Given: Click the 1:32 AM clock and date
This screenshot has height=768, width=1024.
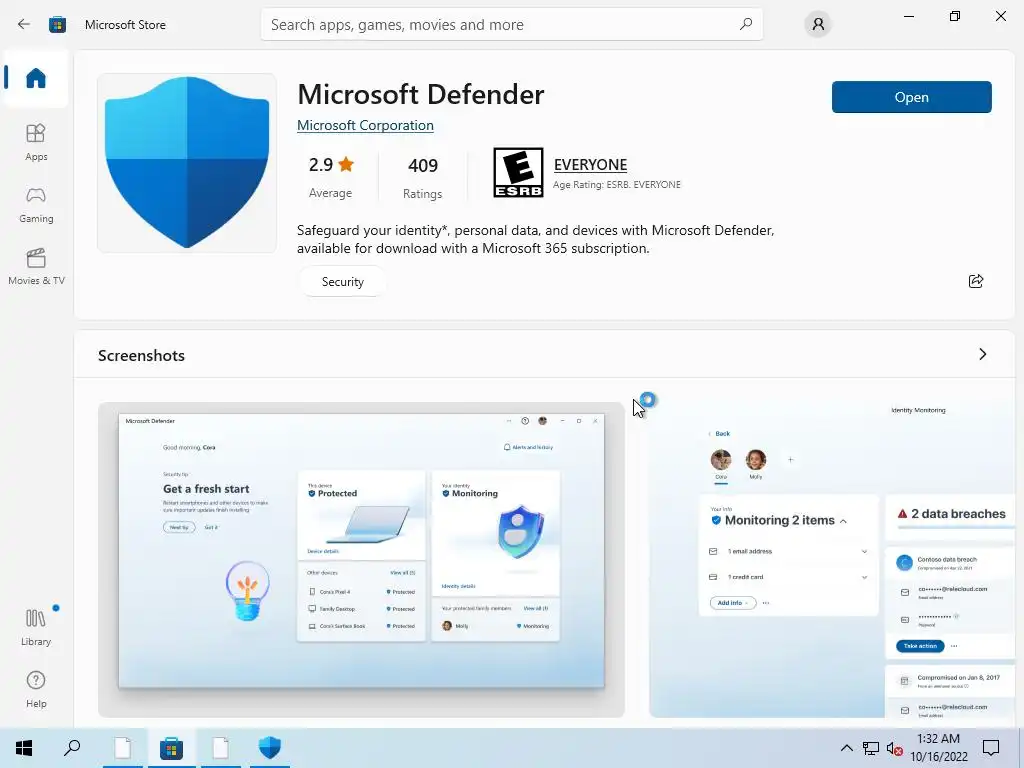Looking at the screenshot, I should coord(938,748).
